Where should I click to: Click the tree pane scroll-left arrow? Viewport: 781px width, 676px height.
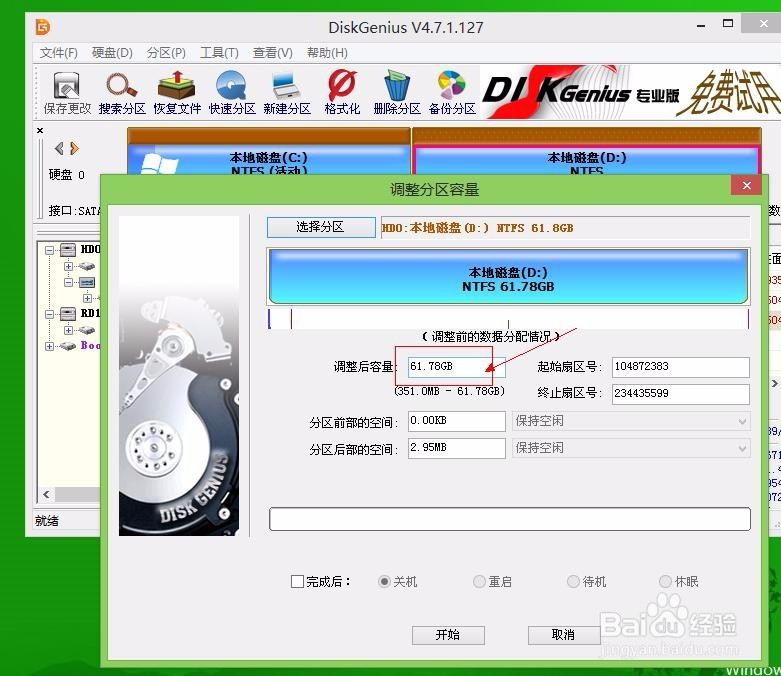[46, 494]
